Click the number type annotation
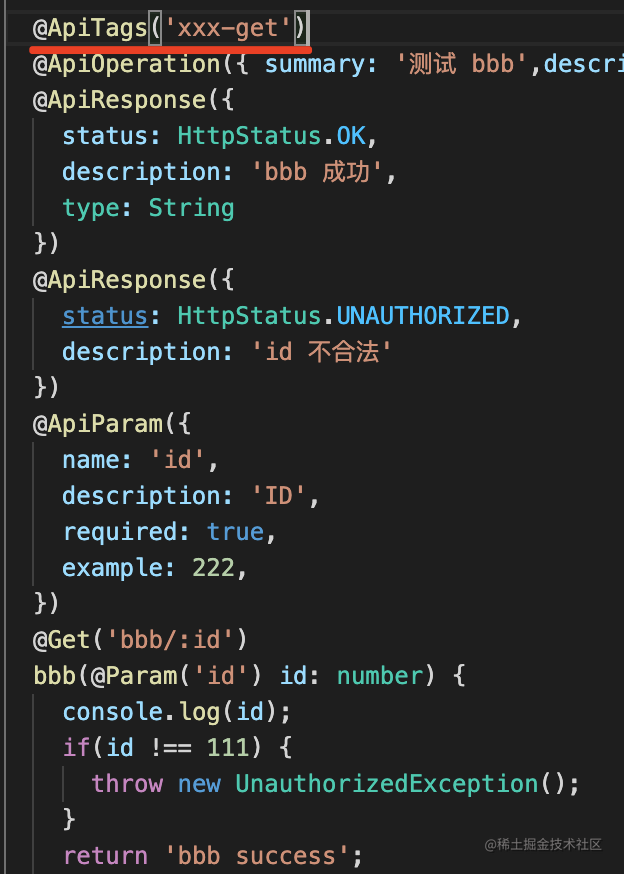This screenshot has width=624, height=874. pos(380,675)
